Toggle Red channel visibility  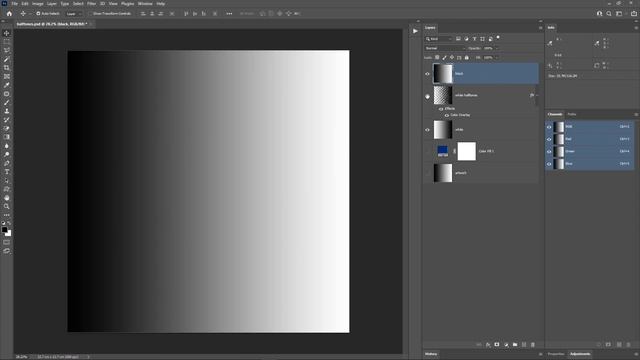point(549,139)
